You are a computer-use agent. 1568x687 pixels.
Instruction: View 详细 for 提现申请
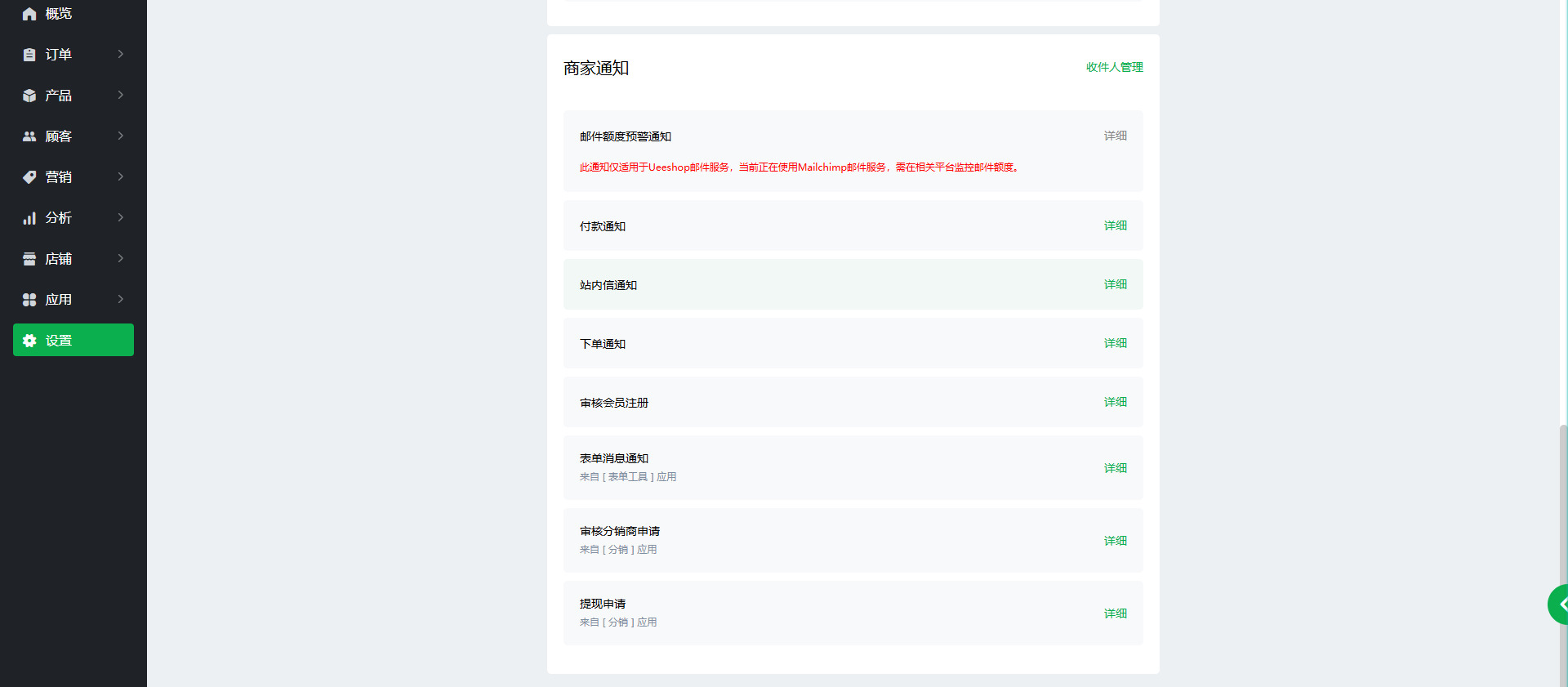pos(1115,613)
